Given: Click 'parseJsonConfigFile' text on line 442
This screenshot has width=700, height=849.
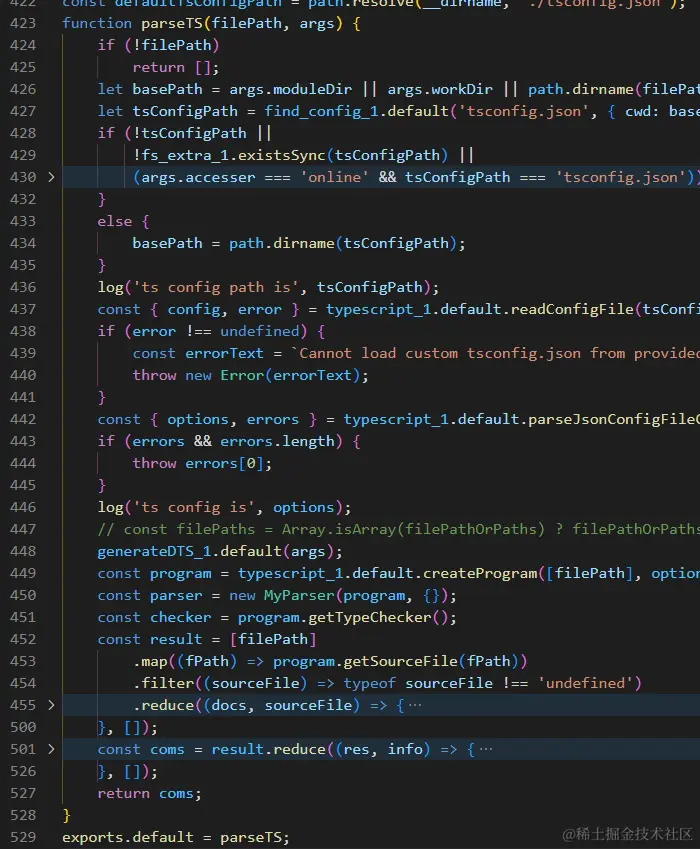Looking at the screenshot, I should 611,419.
